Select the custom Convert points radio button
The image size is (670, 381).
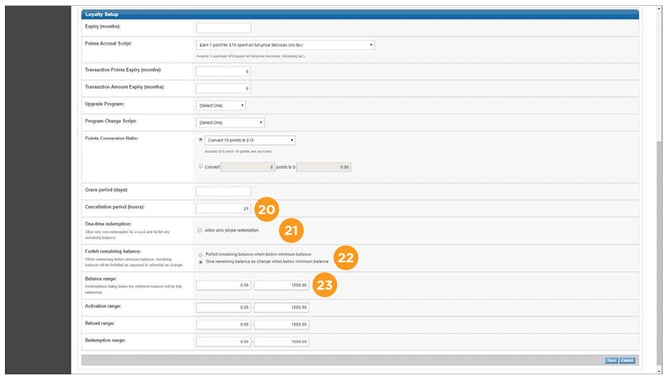coord(200,167)
